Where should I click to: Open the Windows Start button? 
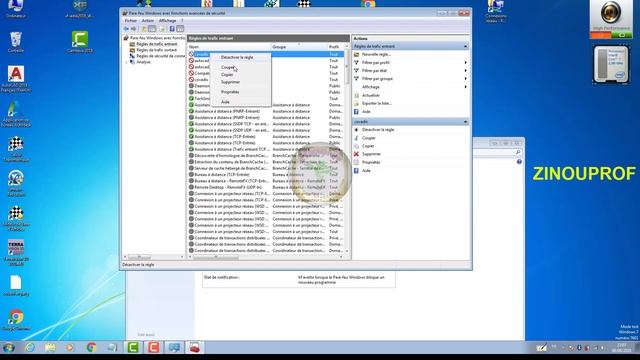(x=9, y=348)
